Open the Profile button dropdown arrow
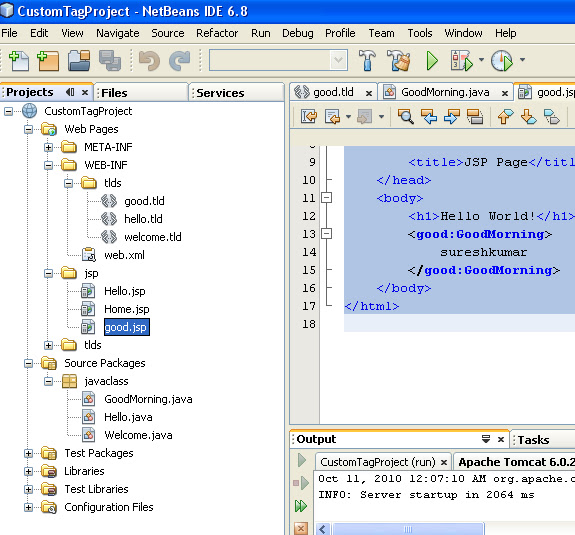This screenshot has width=575, height=535. point(522,59)
